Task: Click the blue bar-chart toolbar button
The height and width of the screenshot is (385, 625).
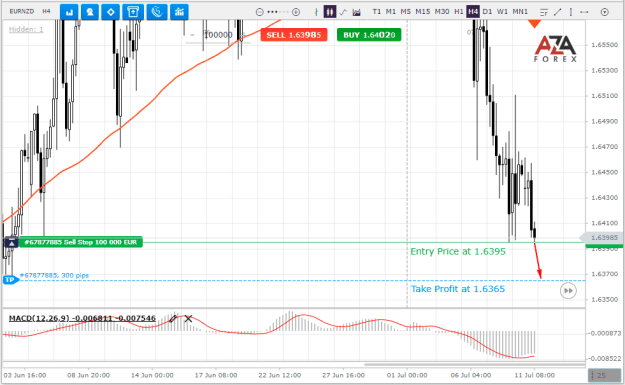Action: (69, 12)
